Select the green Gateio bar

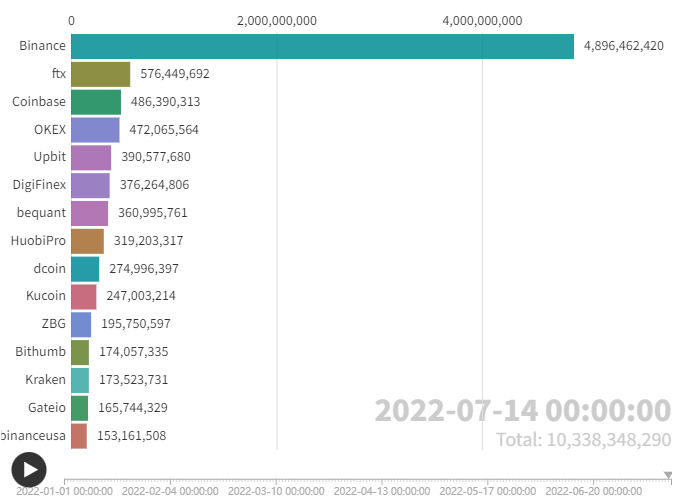pyautogui.click(x=79, y=408)
